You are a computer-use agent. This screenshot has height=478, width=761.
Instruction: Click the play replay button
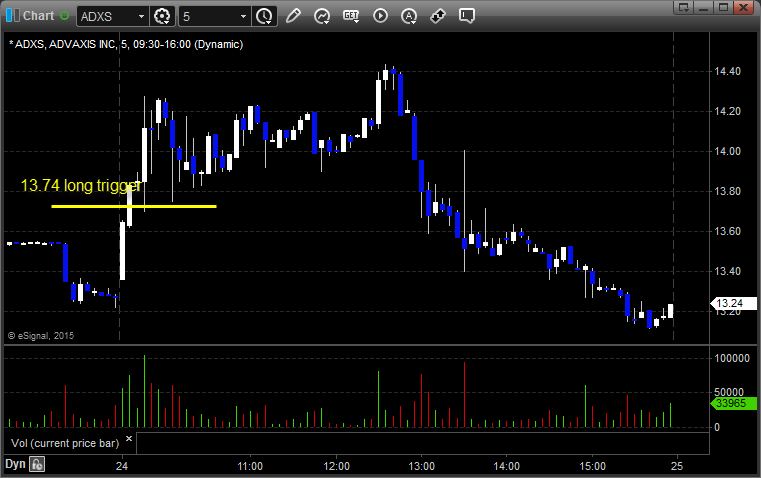[380, 16]
